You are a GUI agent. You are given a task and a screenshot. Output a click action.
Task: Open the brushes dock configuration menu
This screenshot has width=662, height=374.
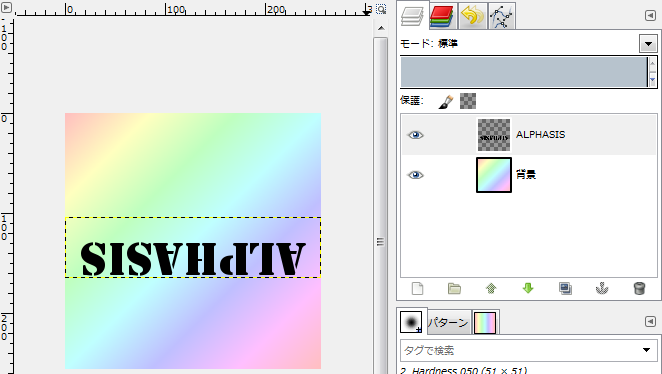click(x=650, y=322)
